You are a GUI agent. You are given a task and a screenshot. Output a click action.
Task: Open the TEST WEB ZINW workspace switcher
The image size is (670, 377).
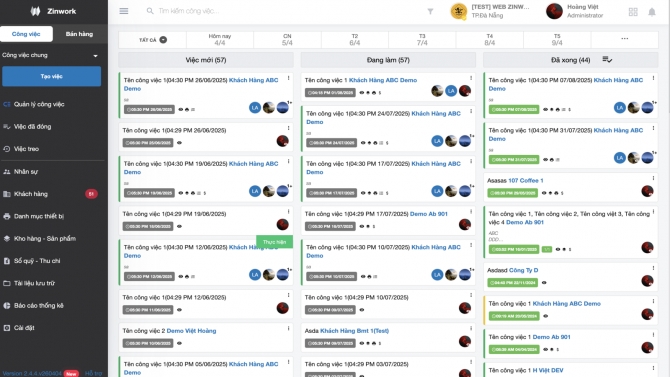491,11
